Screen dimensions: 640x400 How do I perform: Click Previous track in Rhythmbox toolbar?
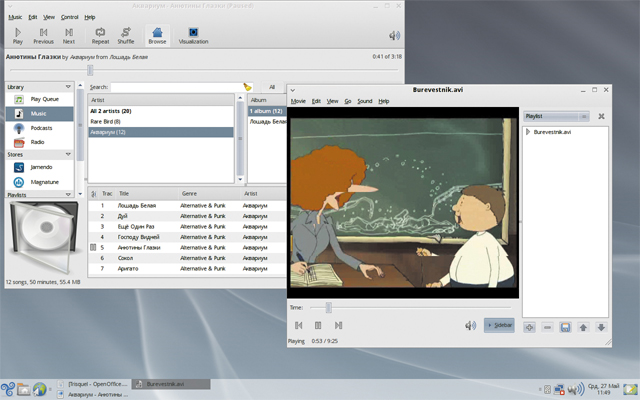point(43,36)
